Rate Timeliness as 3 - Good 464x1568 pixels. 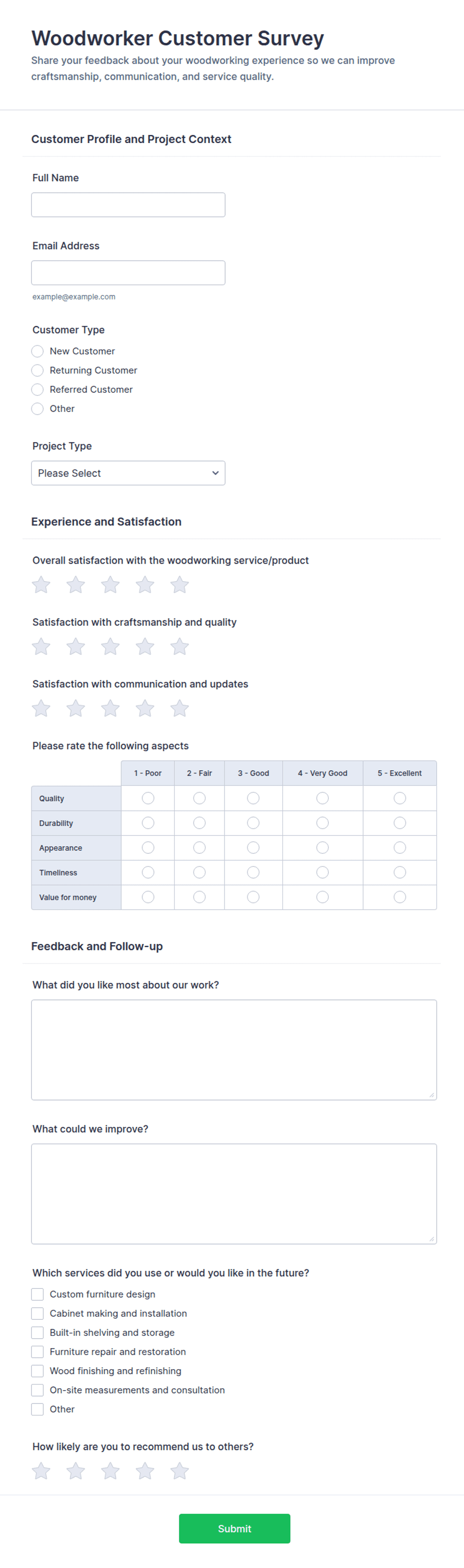[253, 872]
